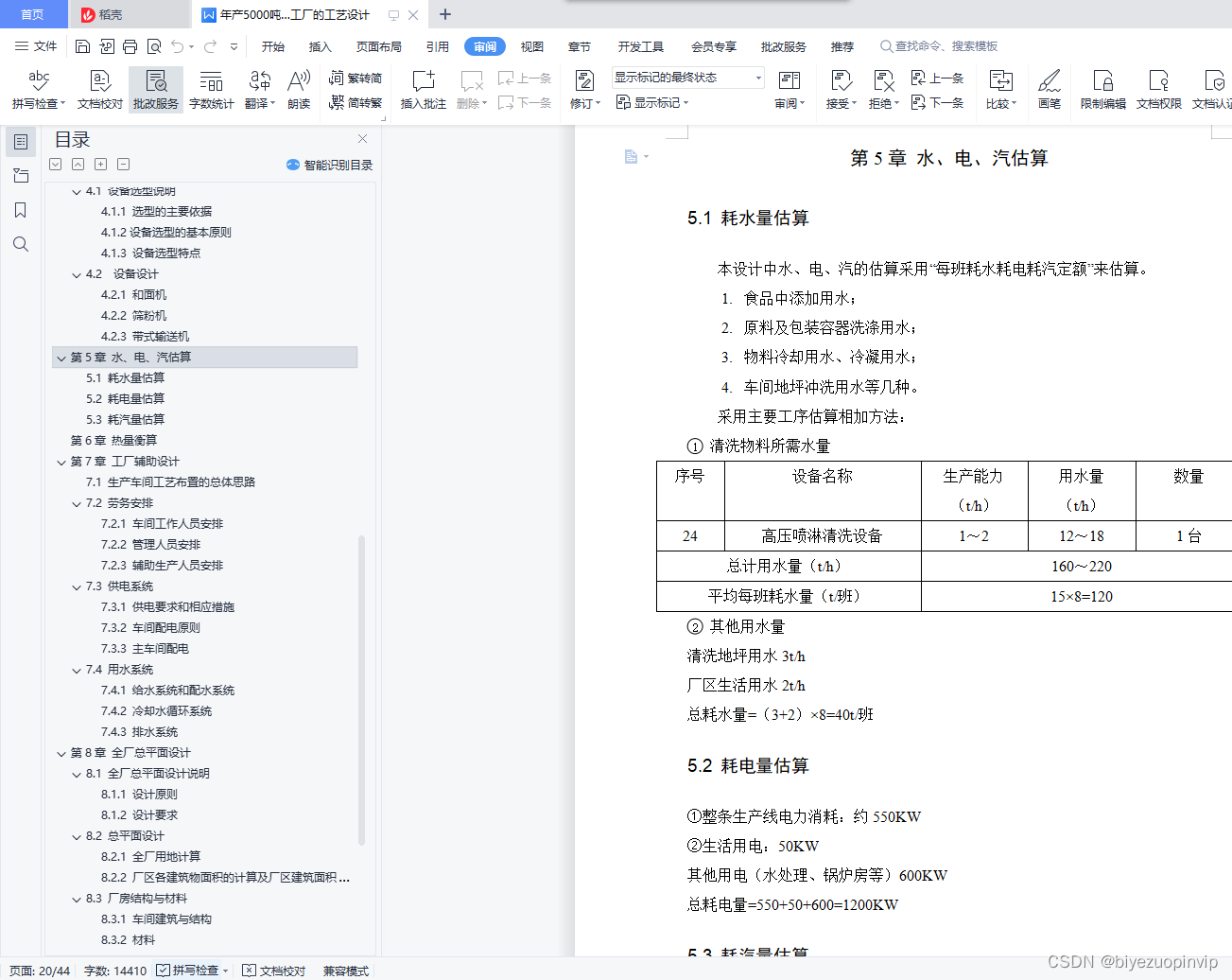Click the print icon in quick access bar
1232x980 pixels.
[x=130, y=46]
